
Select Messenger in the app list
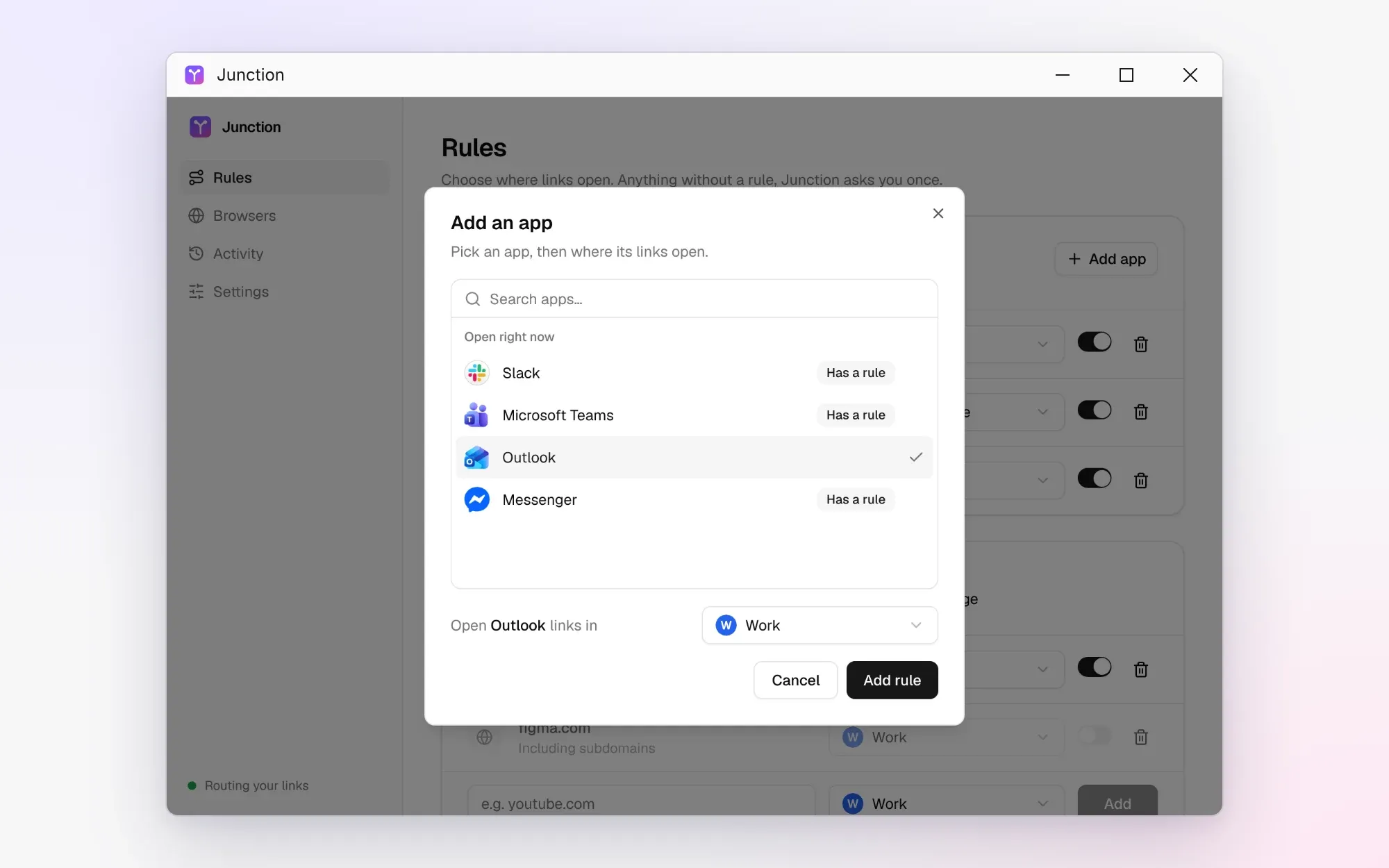click(694, 500)
